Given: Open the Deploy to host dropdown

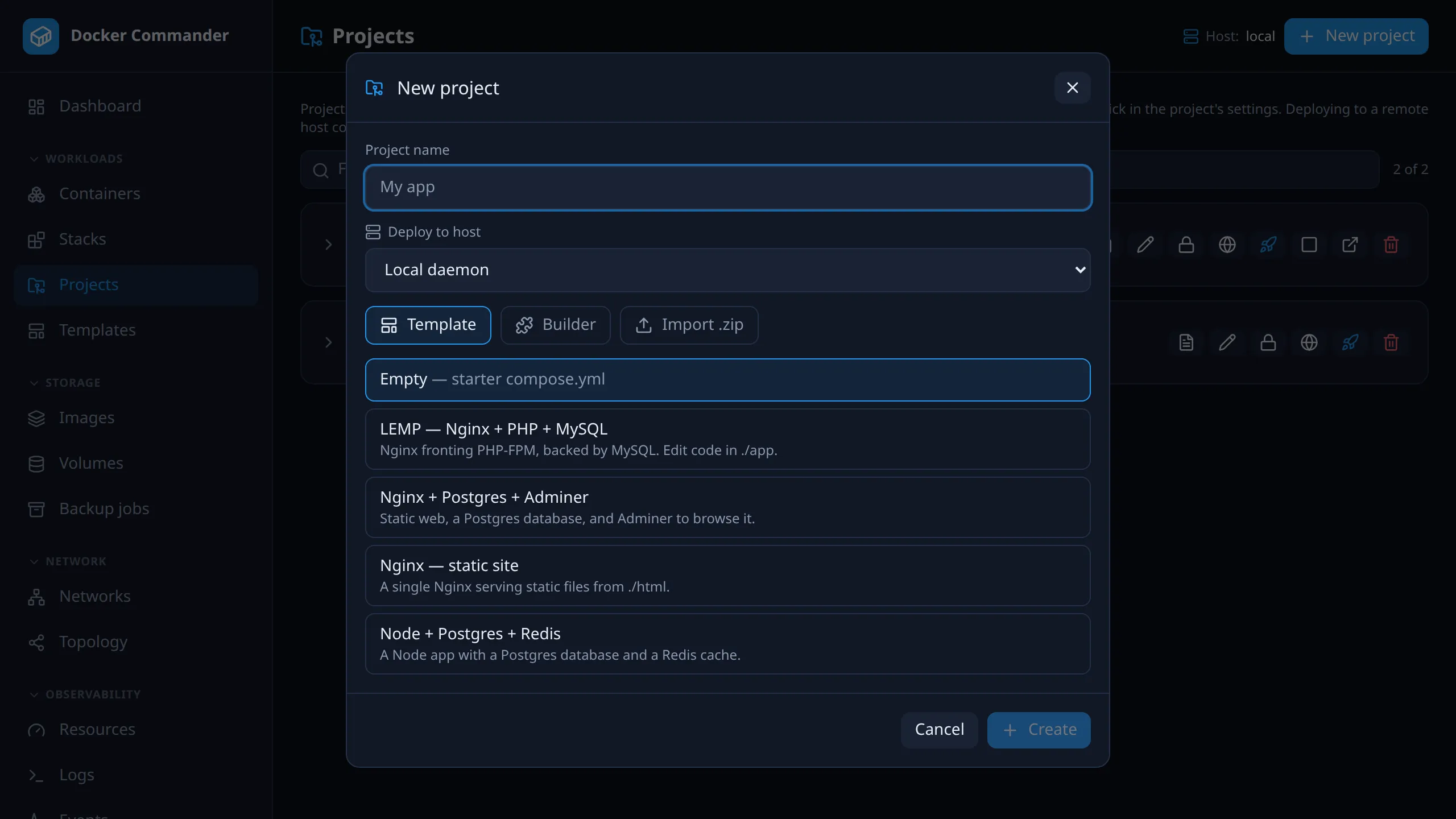Looking at the screenshot, I should pyautogui.click(x=727, y=270).
